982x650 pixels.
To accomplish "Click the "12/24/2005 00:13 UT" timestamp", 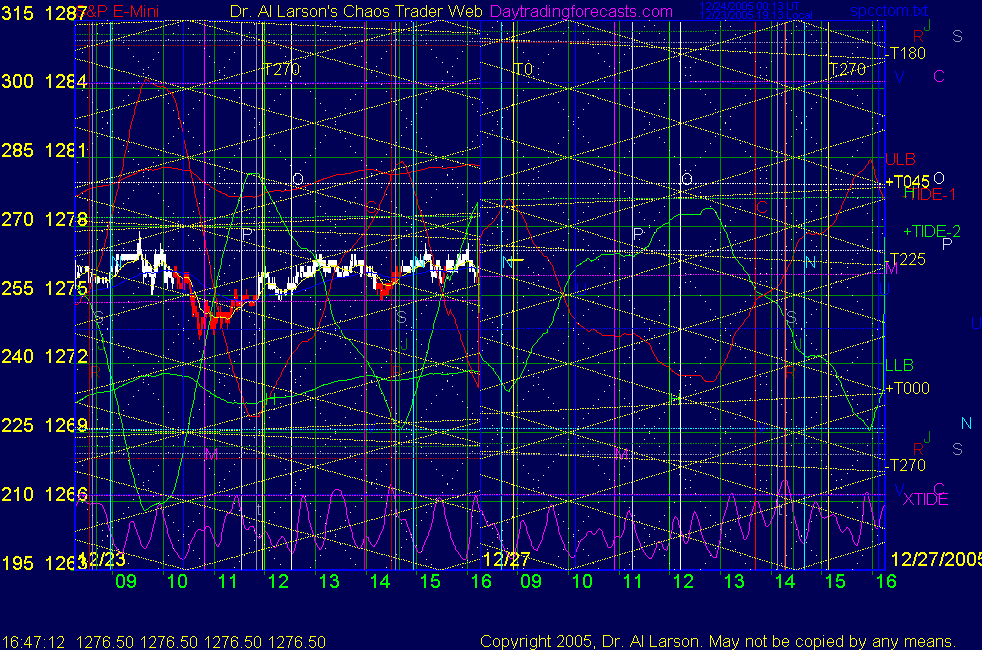I will [749, 6].
